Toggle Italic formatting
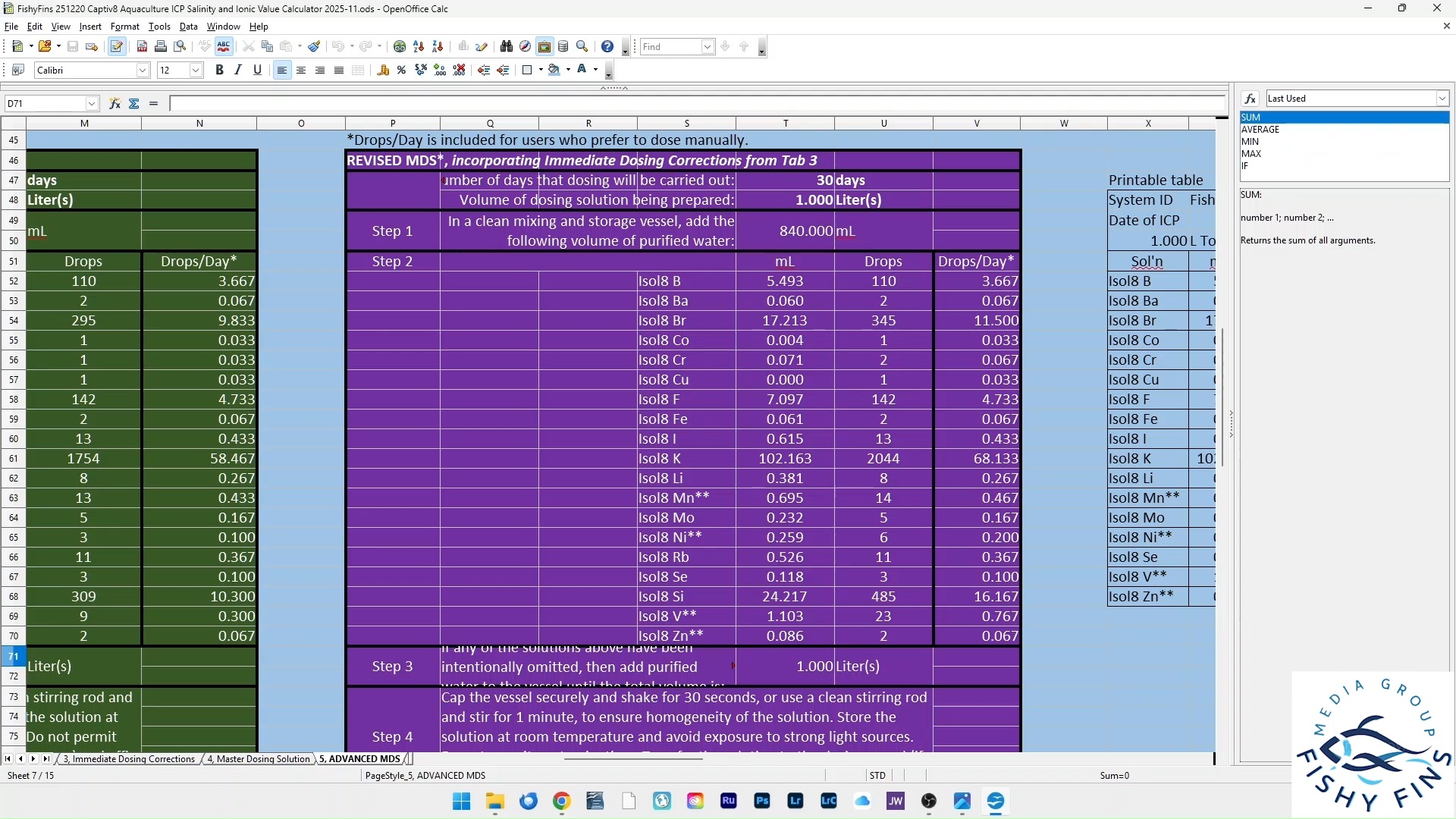The width and height of the screenshot is (1456, 819). (x=238, y=70)
